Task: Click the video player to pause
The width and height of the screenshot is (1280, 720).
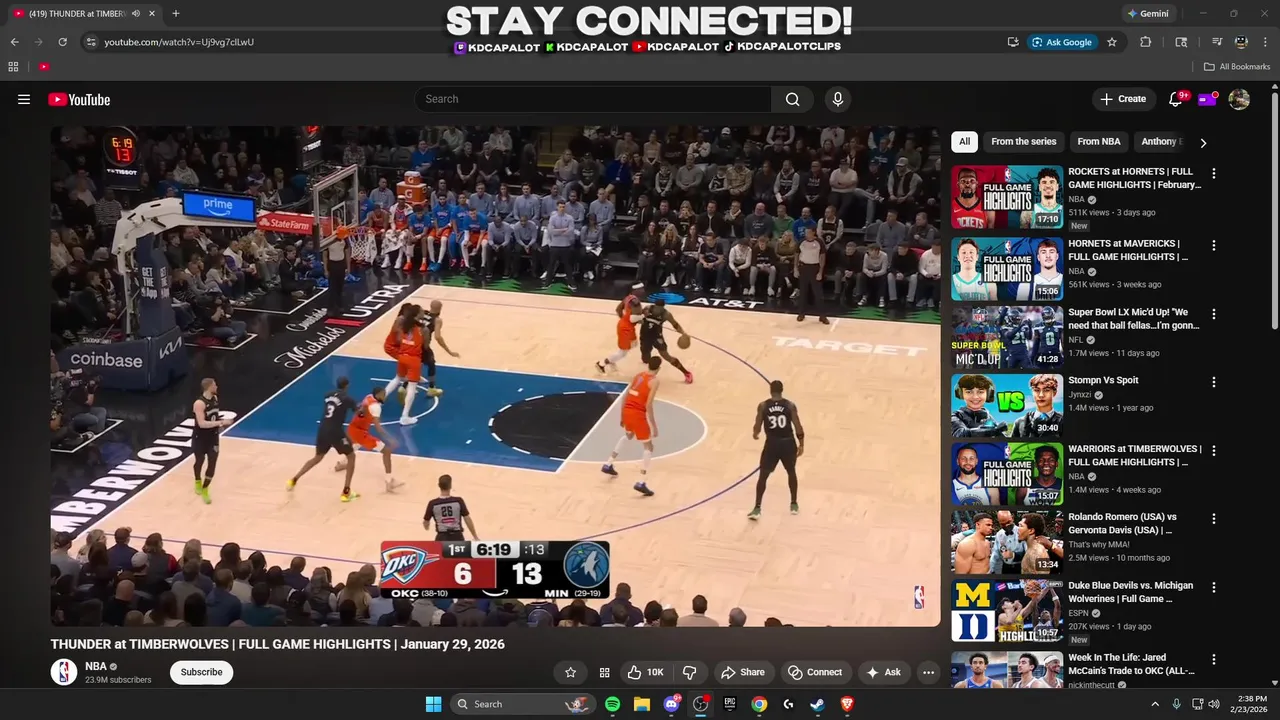Action: click(x=496, y=375)
